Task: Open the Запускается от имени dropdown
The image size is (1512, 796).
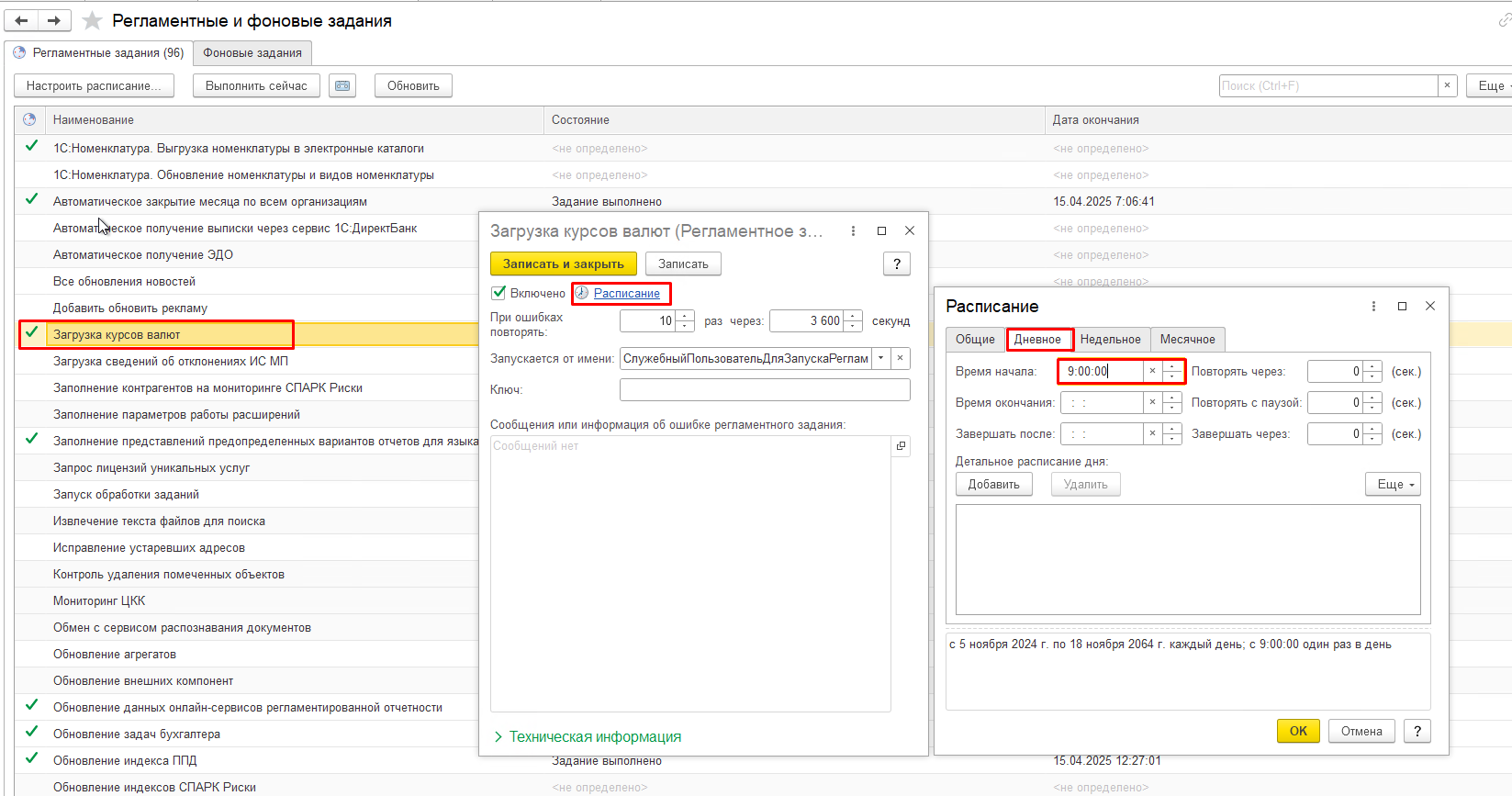Action: [x=881, y=358]
